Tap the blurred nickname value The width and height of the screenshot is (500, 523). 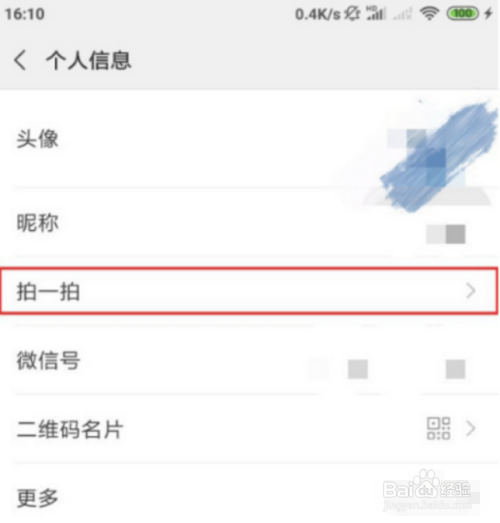446,234
